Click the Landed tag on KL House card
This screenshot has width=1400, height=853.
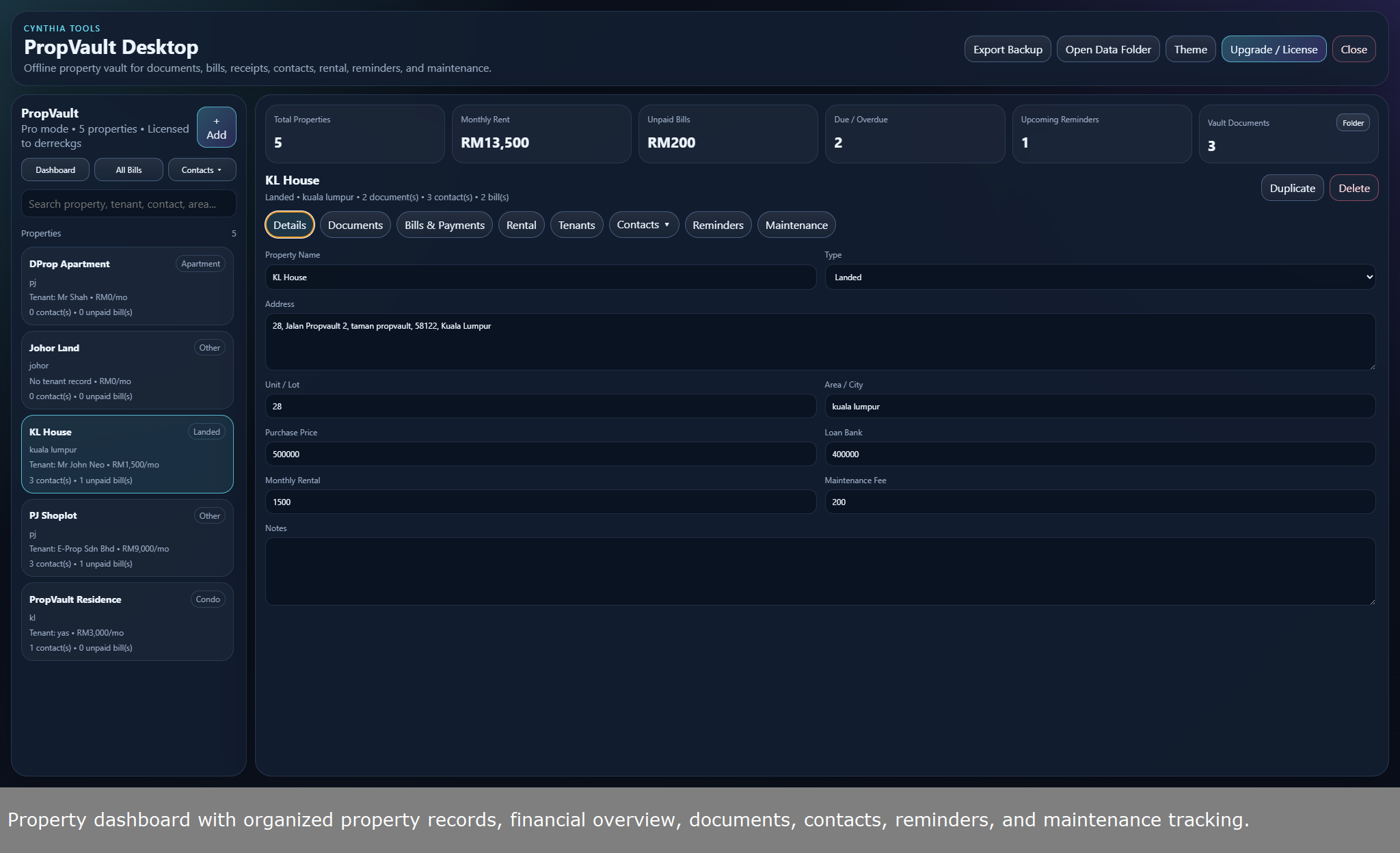tap(206, 432)
